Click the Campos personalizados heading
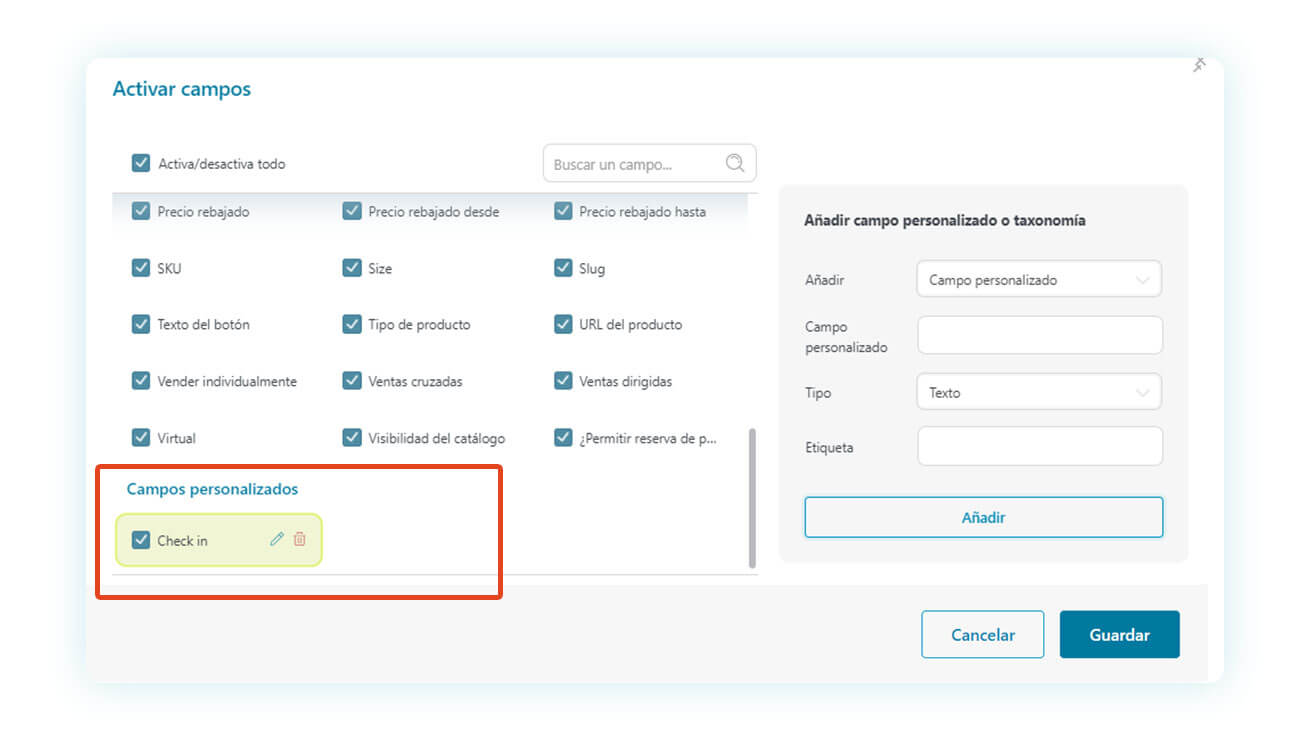This screenshot has width=1300, height=748. coord(212,489)
